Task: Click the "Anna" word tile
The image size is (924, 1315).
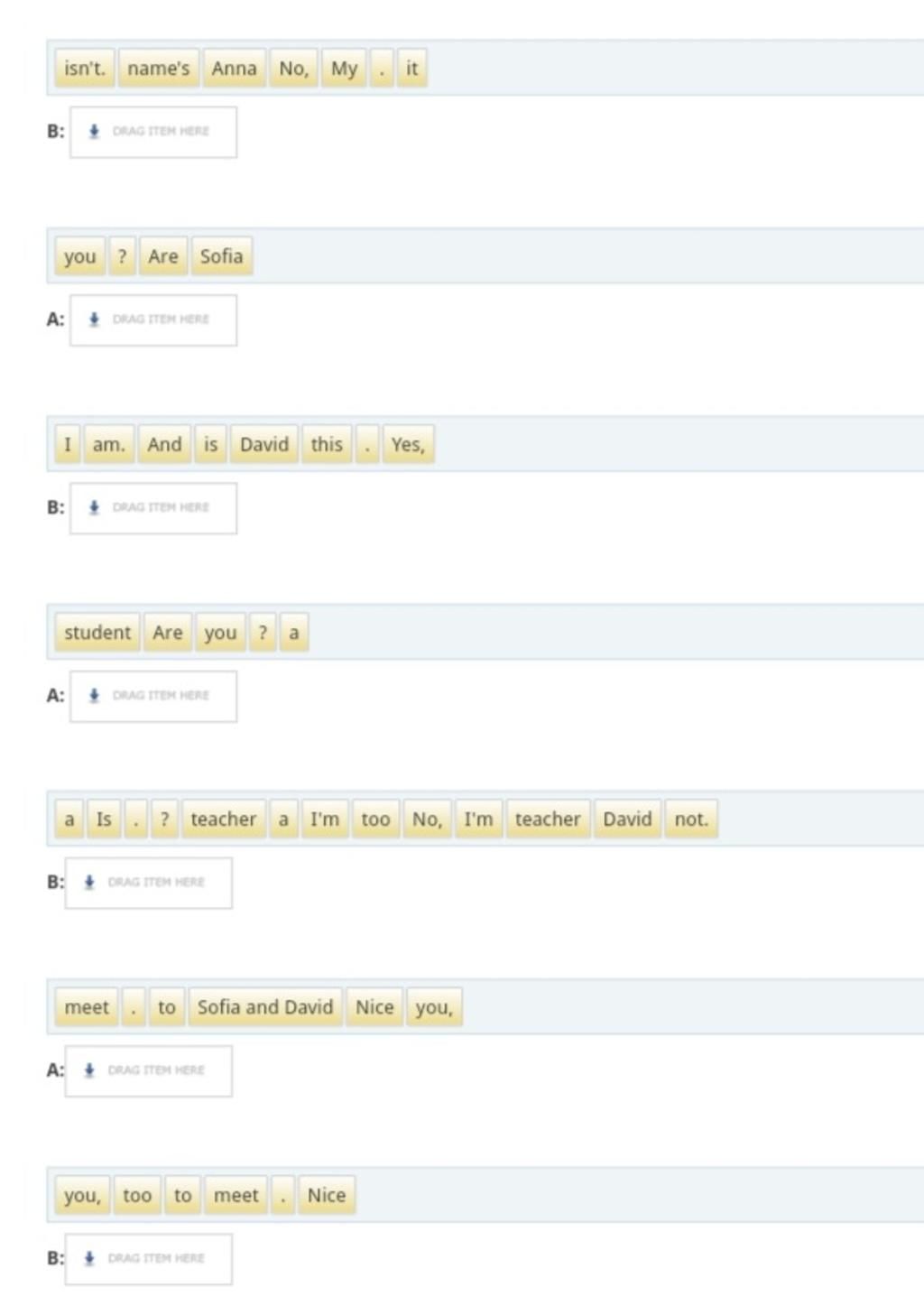Action: tap(235, 69)
